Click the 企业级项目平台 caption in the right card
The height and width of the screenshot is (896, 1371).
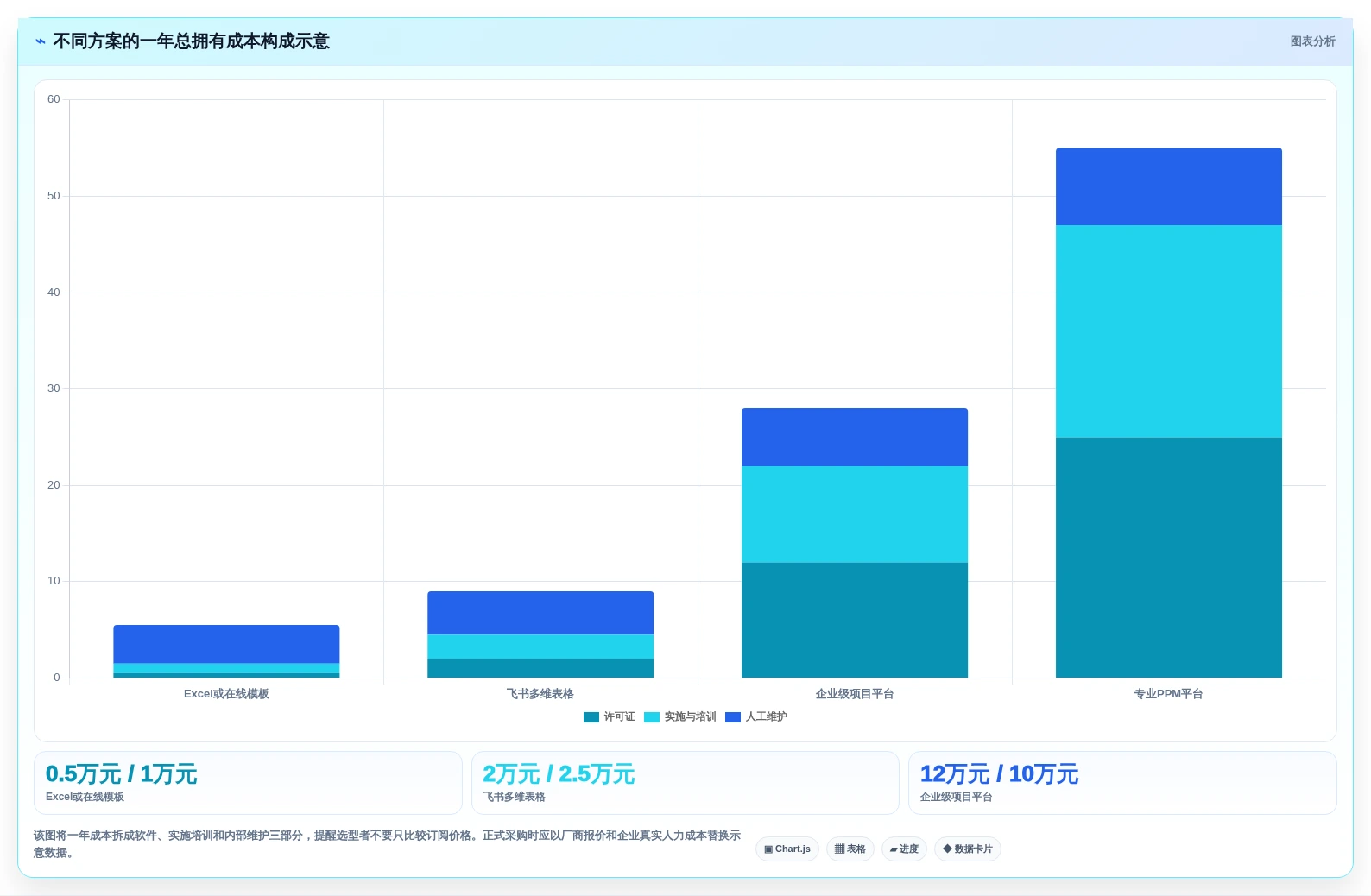(957, 798)
